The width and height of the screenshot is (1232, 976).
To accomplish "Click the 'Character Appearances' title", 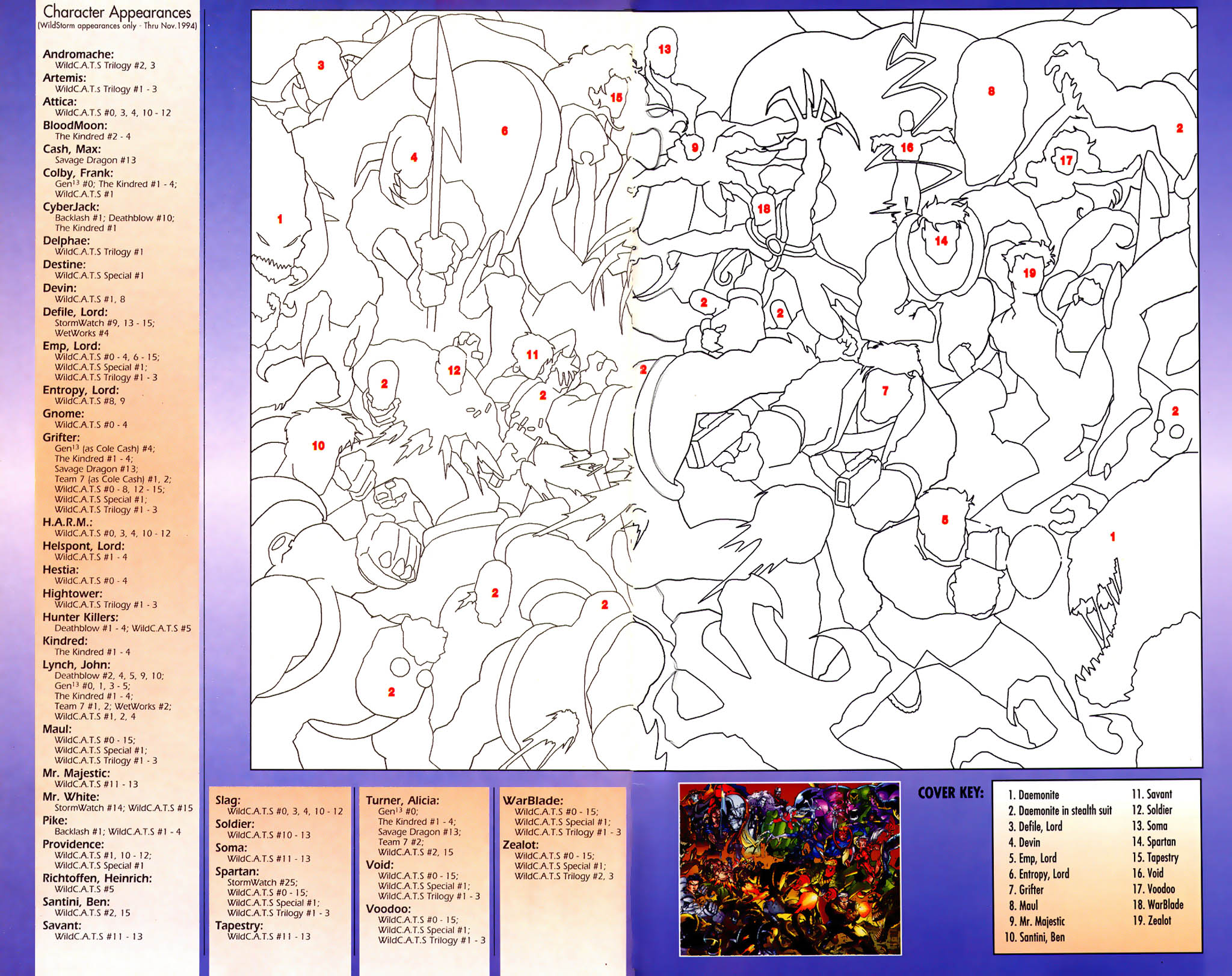I will coord(117,11).
